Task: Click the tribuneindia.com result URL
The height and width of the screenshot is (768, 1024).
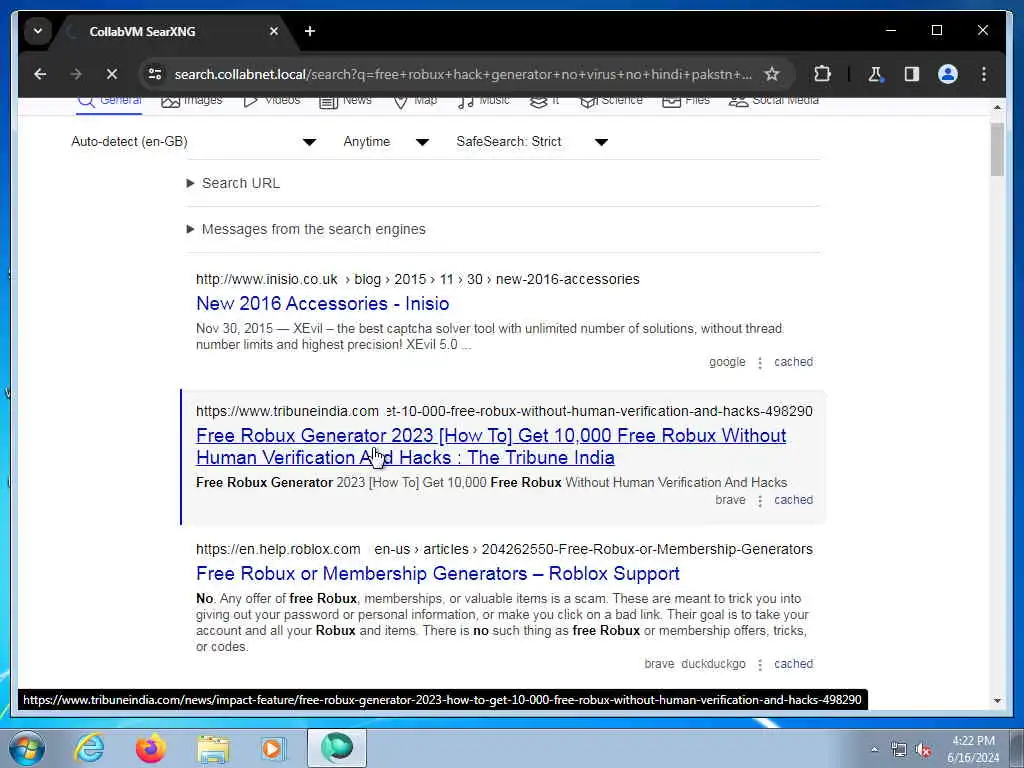Action: tap(504, 411)
